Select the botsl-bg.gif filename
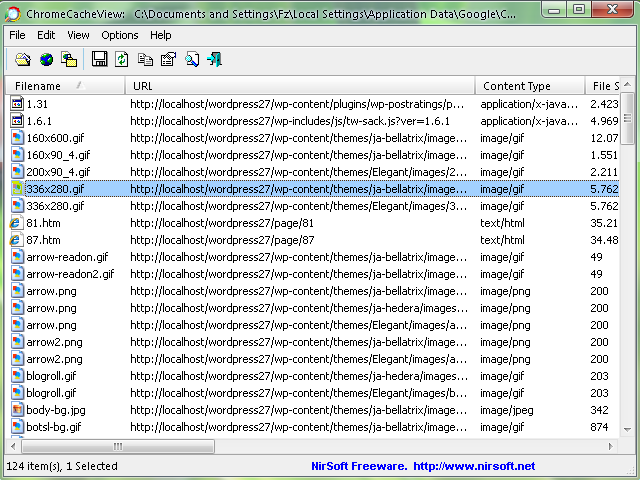The height and width of the screenshot is (480, 640). point(53,427)
